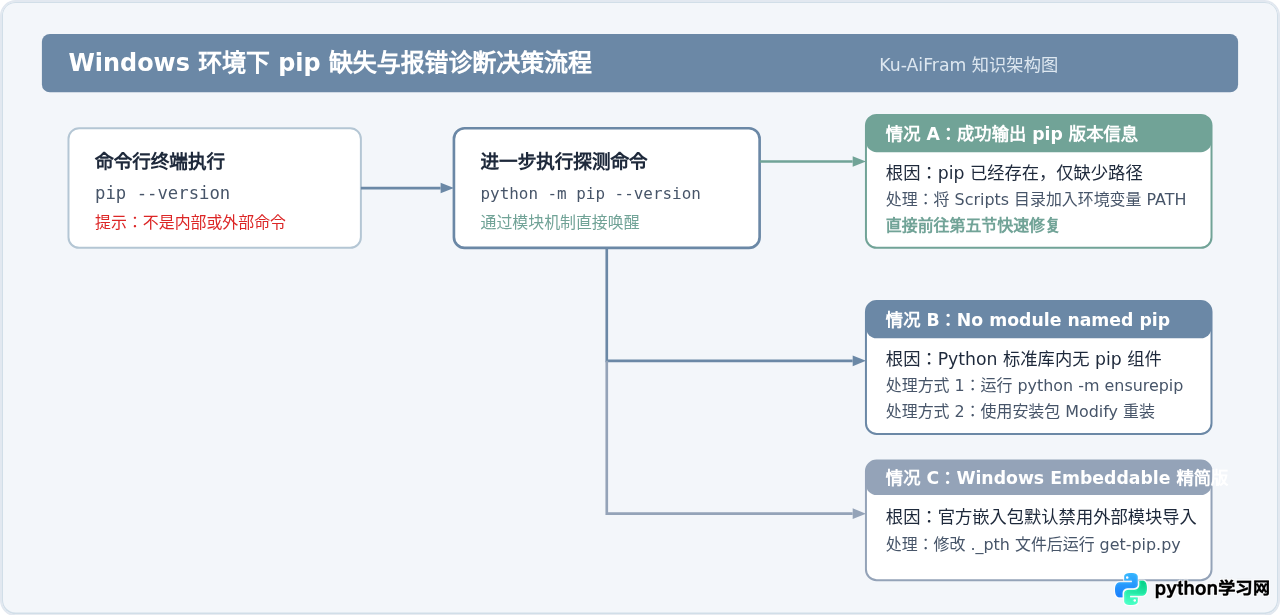
Task: Select the '进一步执行探测命令' heading
Action: point(564,161)
